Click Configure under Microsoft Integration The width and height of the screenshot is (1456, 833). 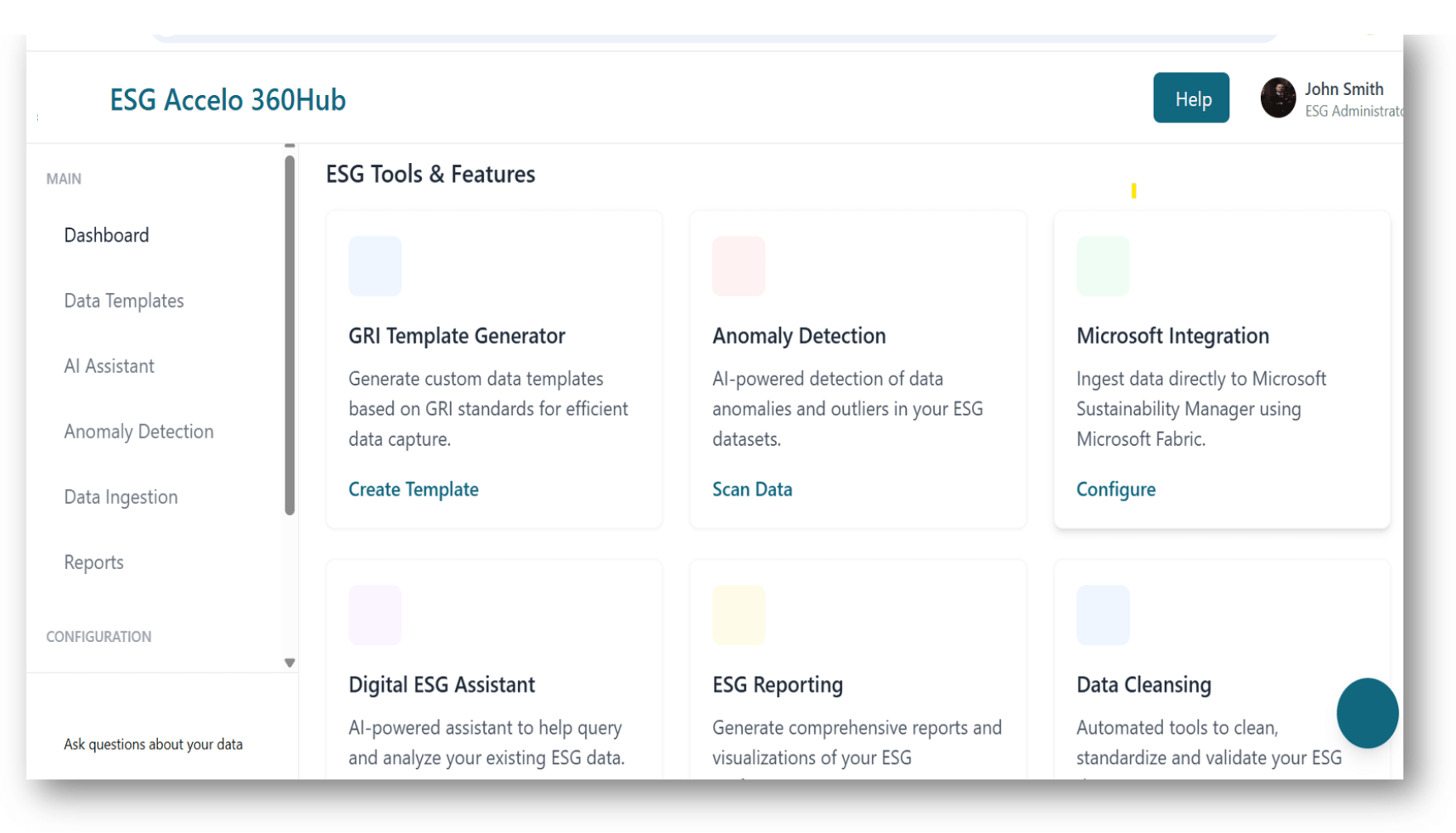coord(1116,490)
